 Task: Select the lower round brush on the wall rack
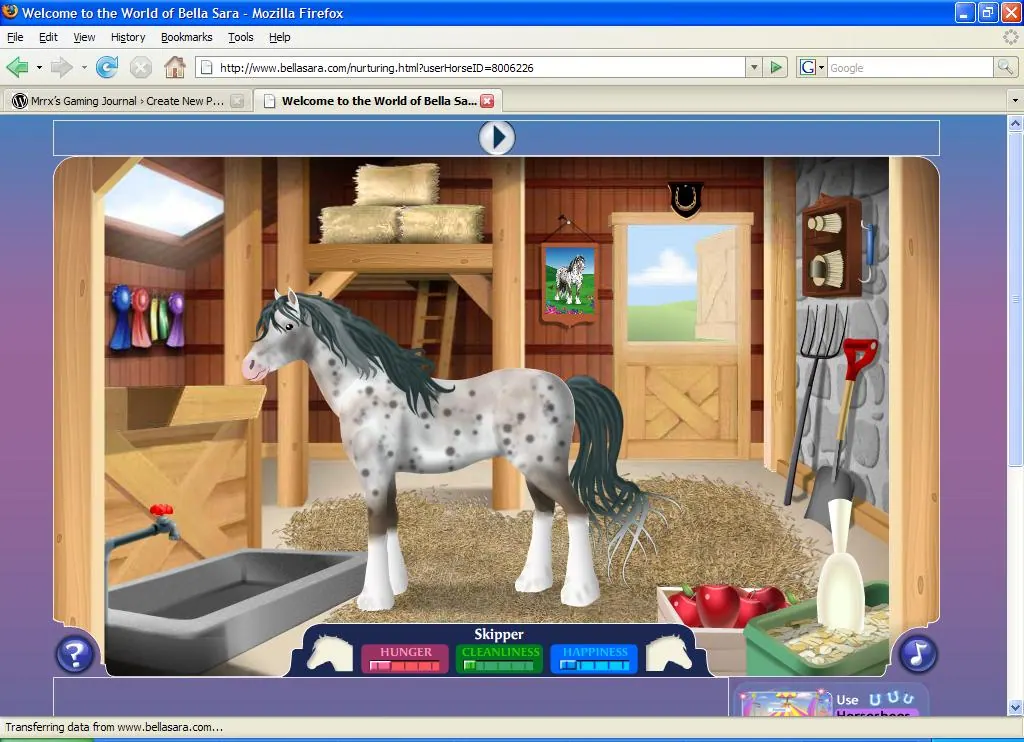coord(825,268)
